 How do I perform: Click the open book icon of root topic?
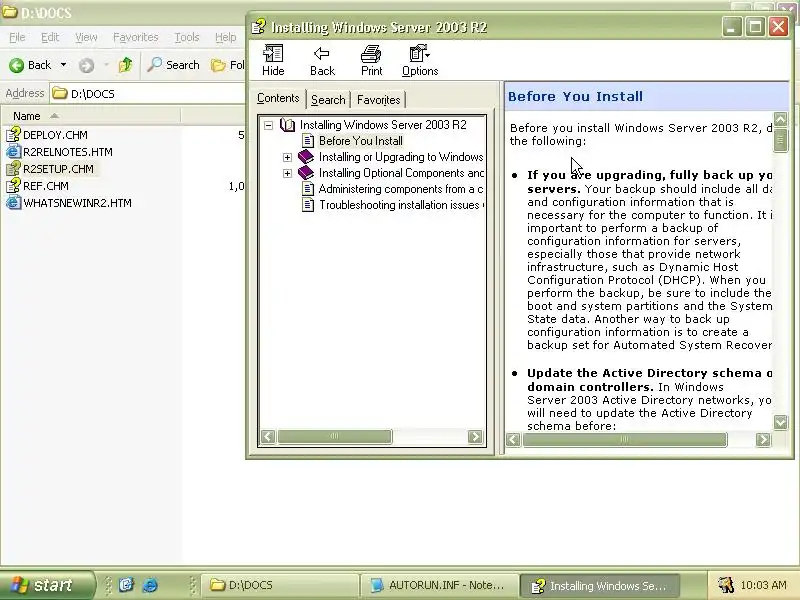[287, 125]
